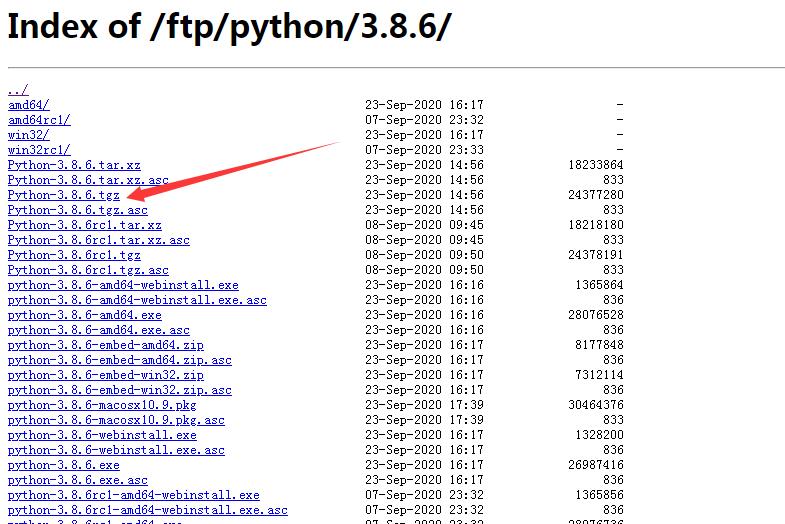This screenshot has height=524, width=785.
Task: Click the file size 30464376
Action: [x=596, y=405]
